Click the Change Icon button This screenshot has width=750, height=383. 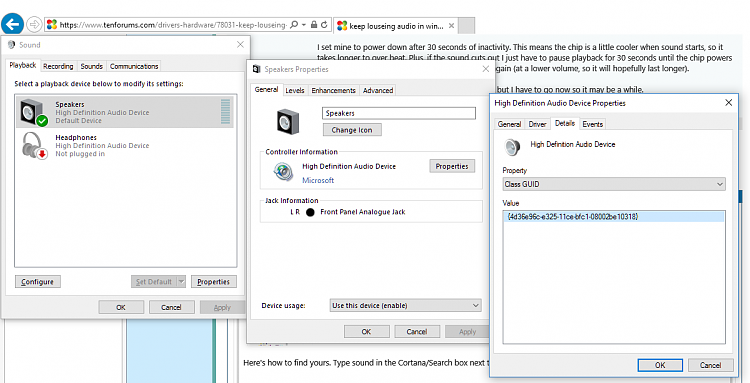[x=352, y=130]
